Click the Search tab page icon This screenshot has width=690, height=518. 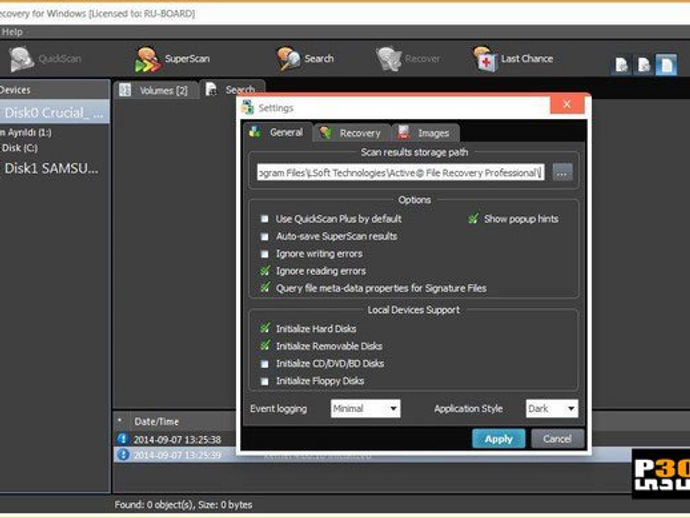click(211, 89)
